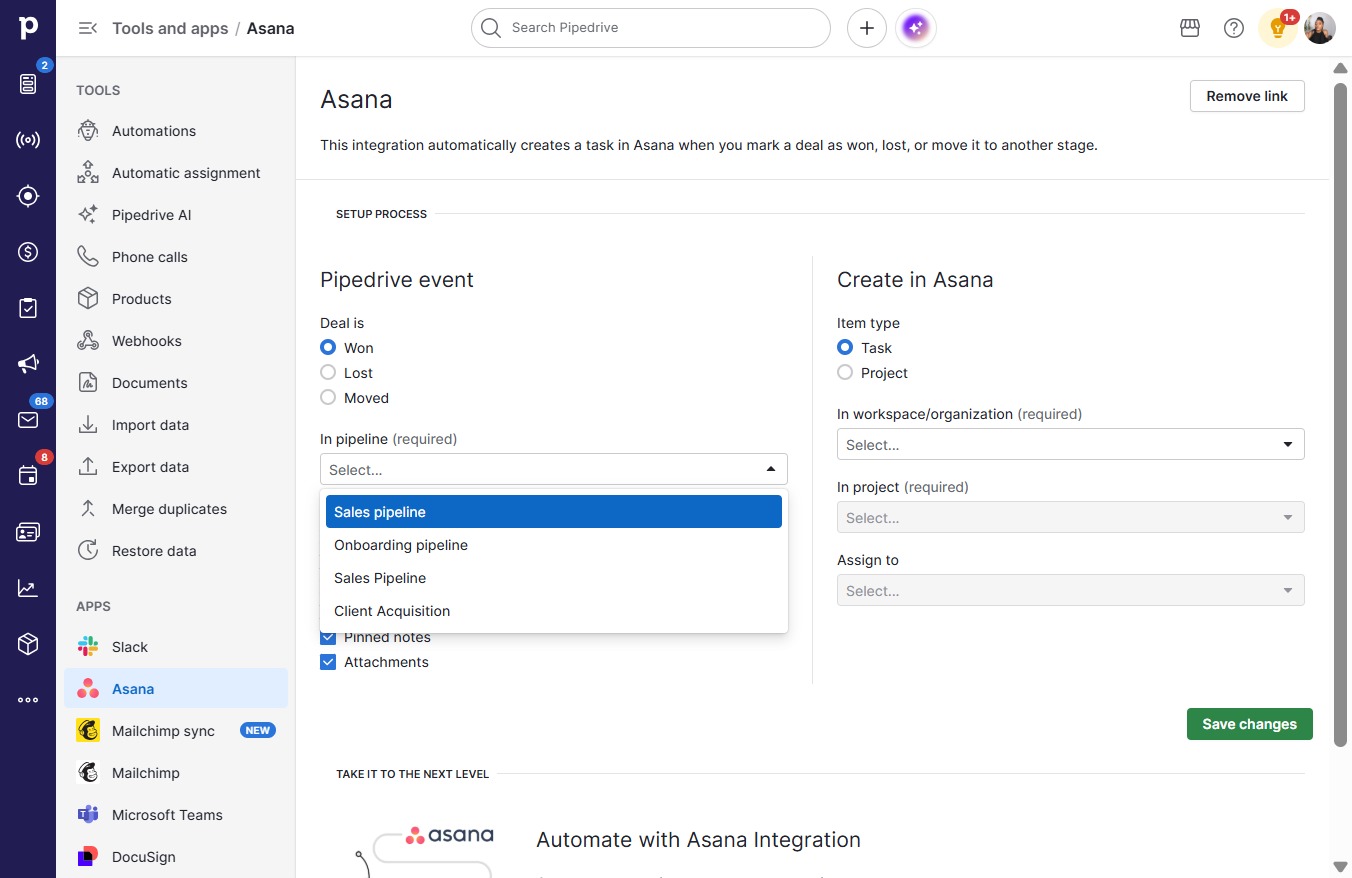Click the Save changes button
Image resolution: width=1352 pixels, height=878 pixels.
[x=1250, y=724]
